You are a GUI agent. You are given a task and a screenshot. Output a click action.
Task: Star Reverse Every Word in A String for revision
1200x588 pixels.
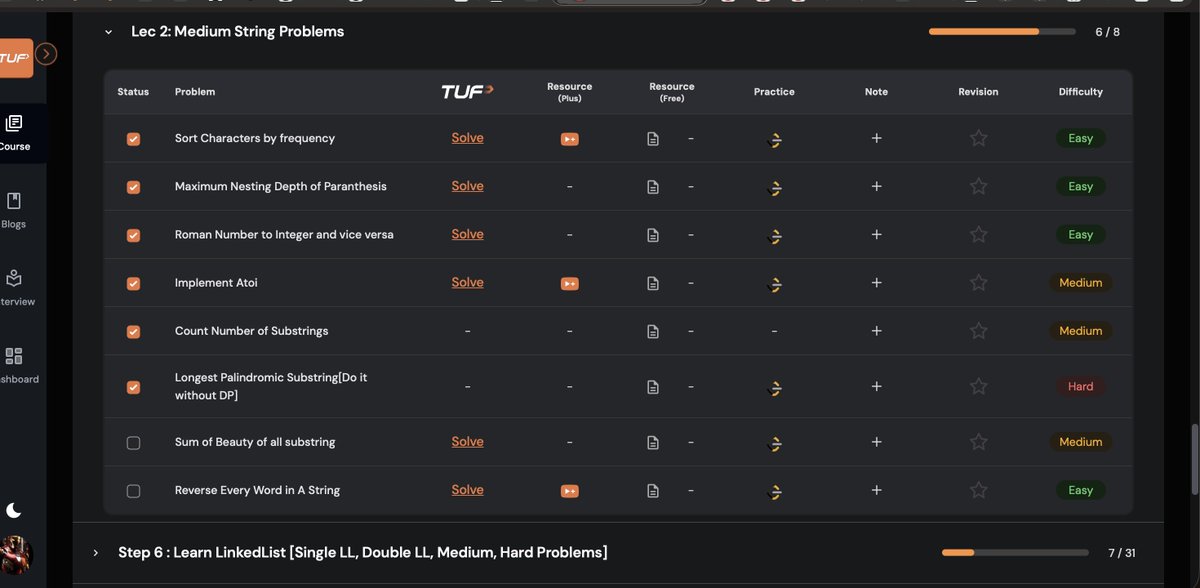(x=978, y=490)
